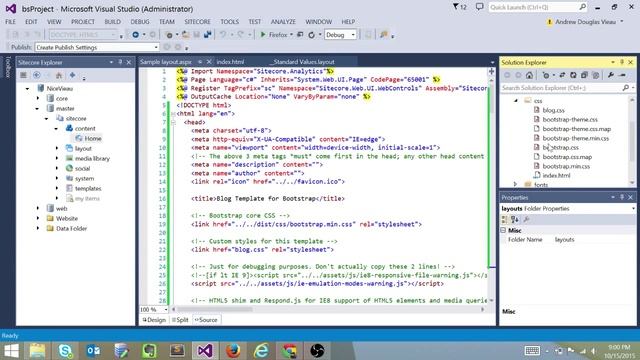Open the SITECORE menu

(x=197, y=22)
